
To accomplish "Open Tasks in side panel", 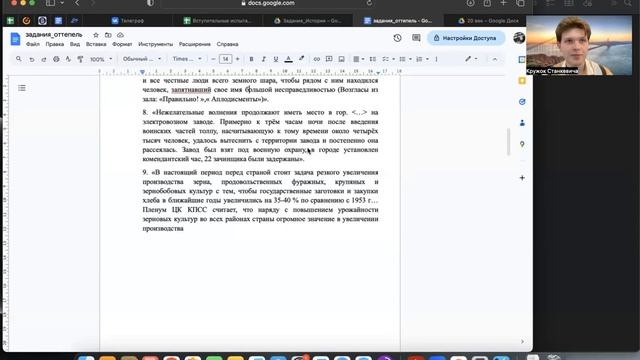I will click(x=522, y=102).
